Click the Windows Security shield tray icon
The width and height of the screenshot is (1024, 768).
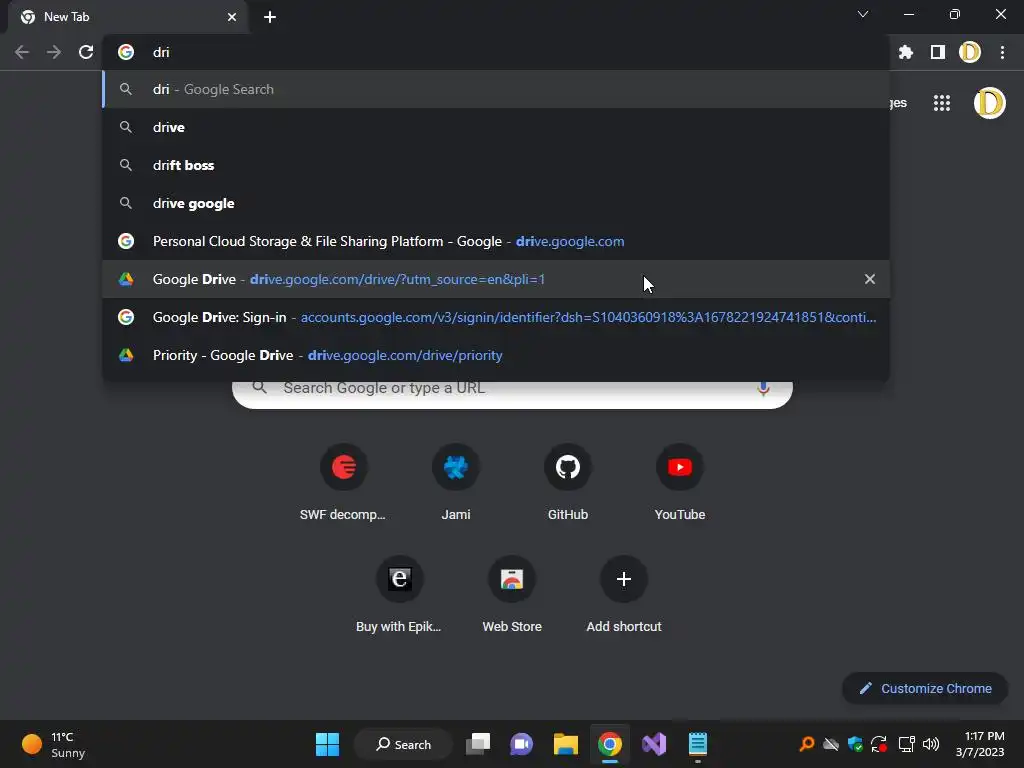point(855,744)
